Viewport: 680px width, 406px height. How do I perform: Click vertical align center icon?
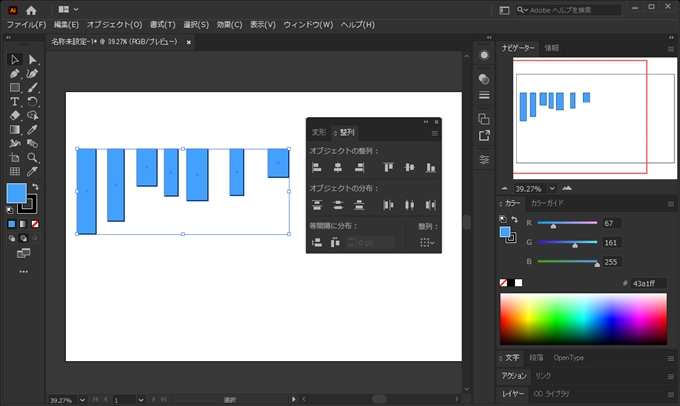(409, 167)
